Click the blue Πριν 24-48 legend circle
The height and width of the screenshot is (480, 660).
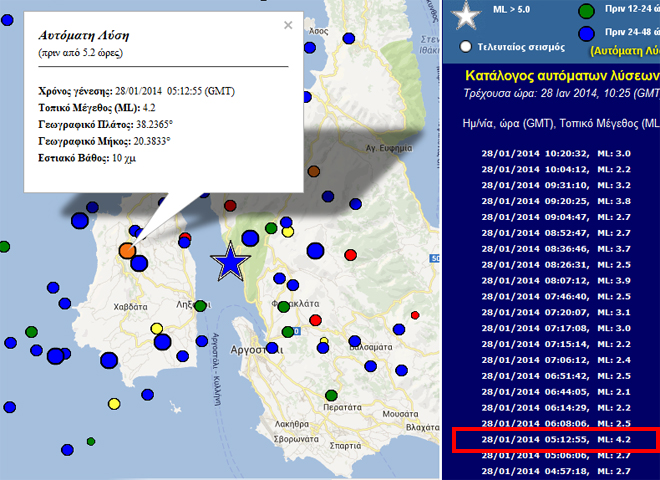(587, 34)
